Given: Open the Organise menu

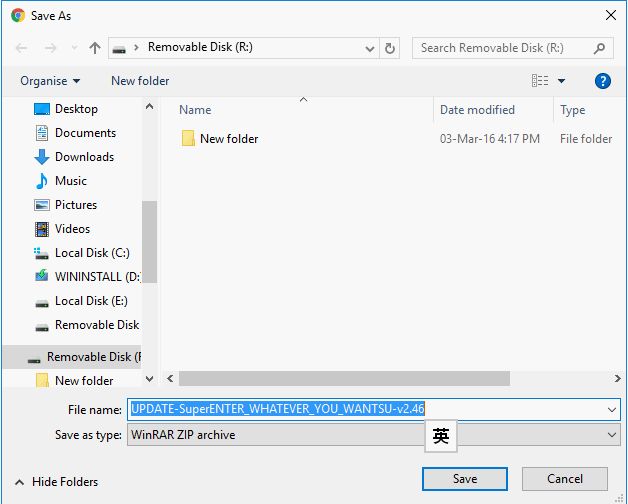Looking at the screenshot, I should 50,81.
